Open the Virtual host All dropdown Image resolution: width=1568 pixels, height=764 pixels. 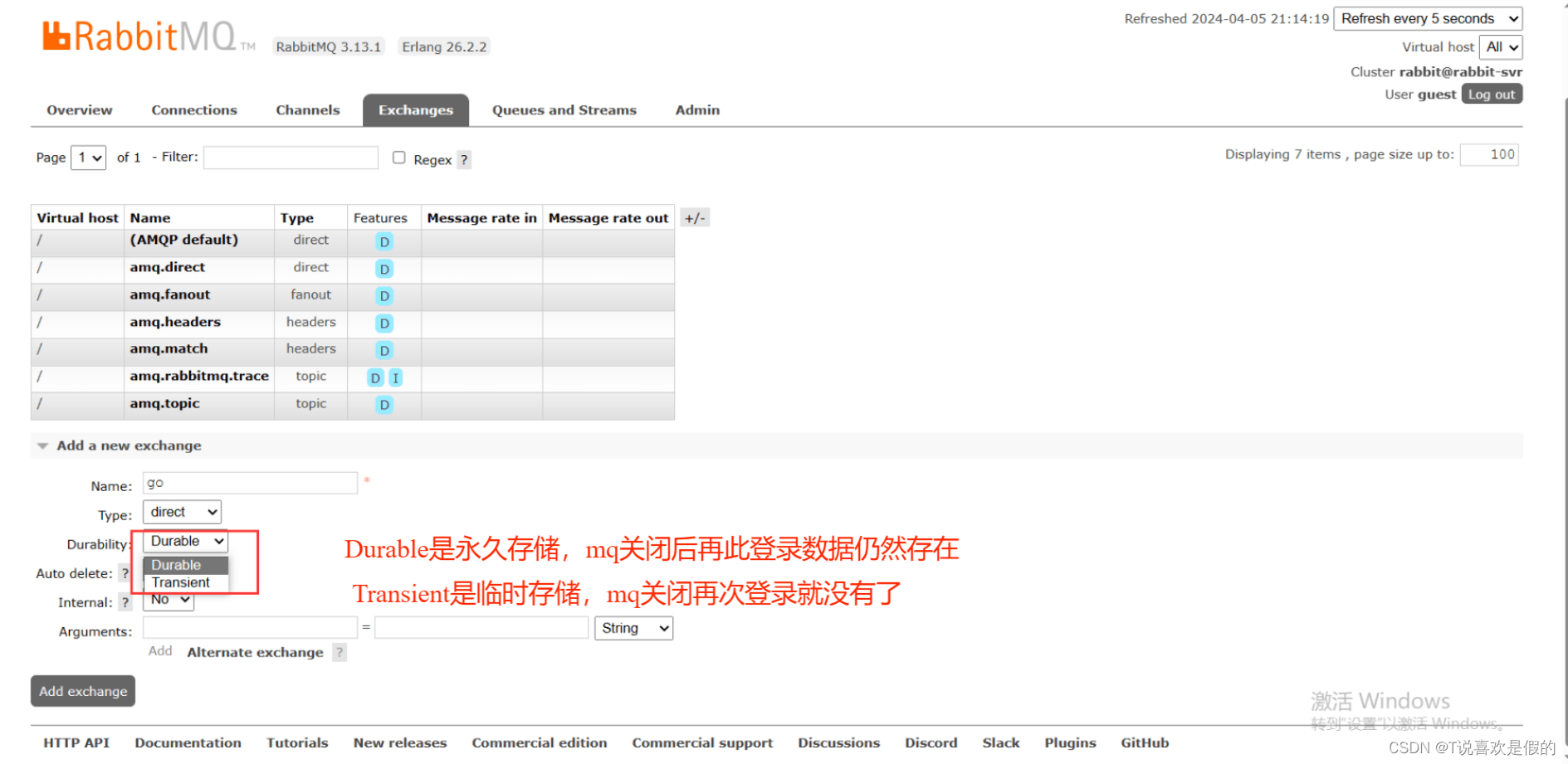pyautogui.click(x=1501, y=47)
